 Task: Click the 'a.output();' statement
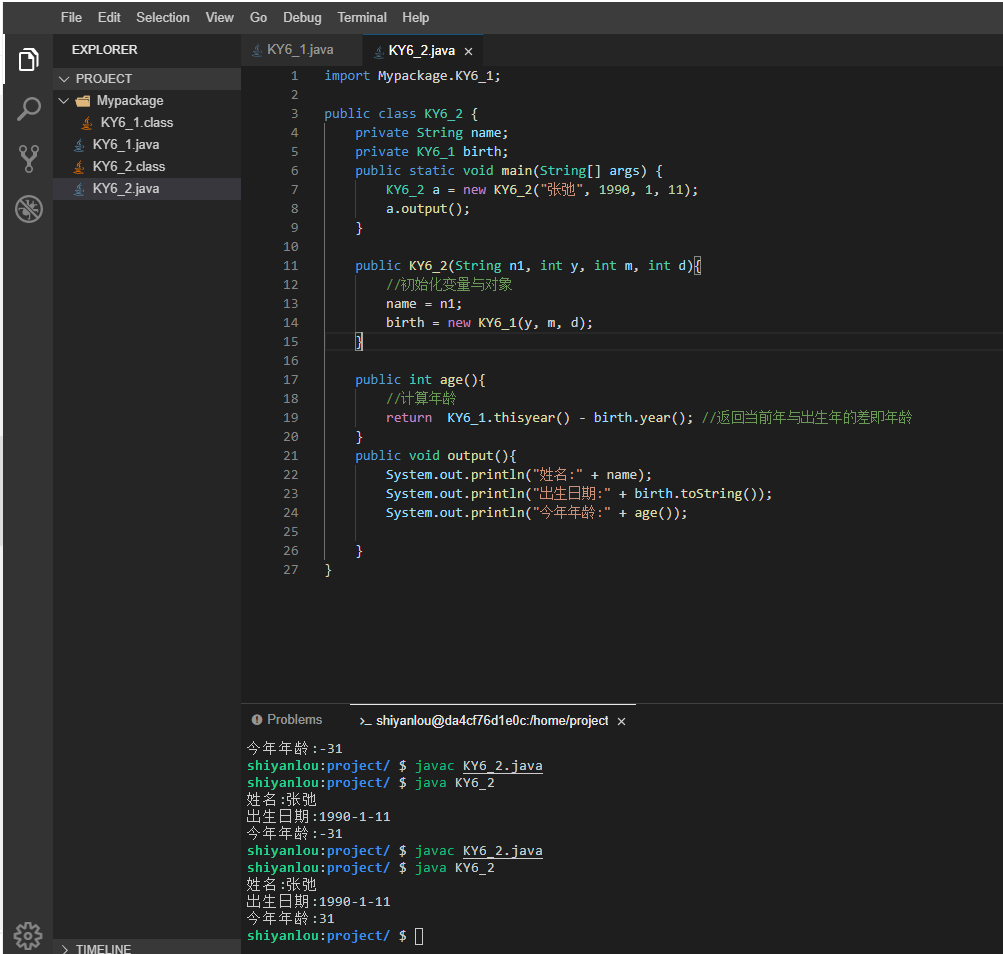pyautogui.click(x=428, y=209)
